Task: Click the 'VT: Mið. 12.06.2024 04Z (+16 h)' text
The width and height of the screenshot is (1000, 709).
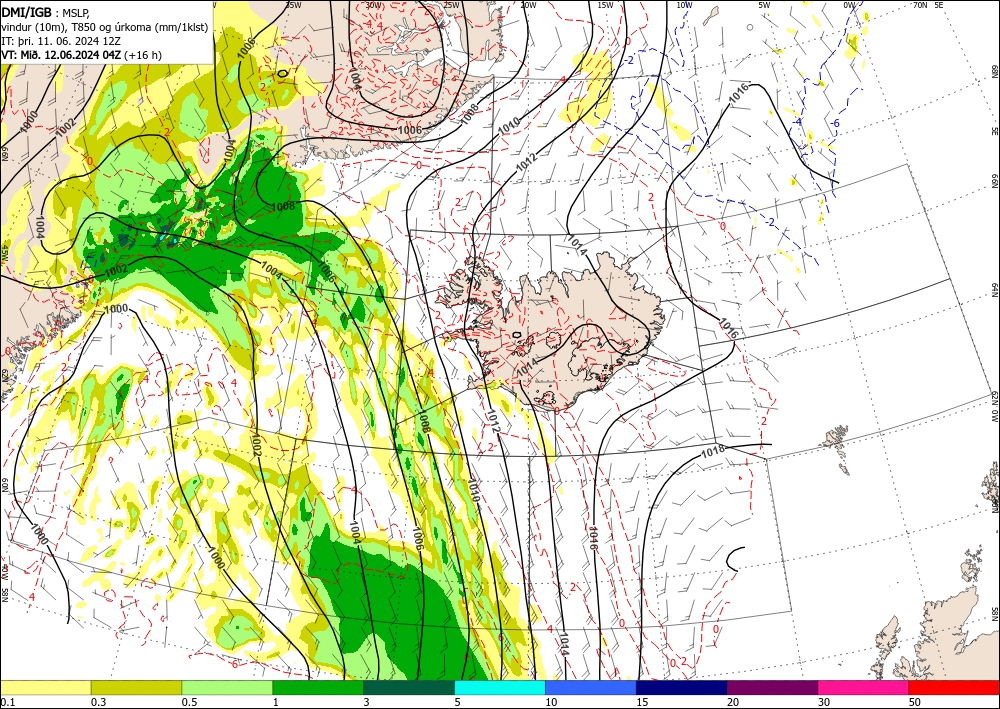Action: click(x=82, y=55)
